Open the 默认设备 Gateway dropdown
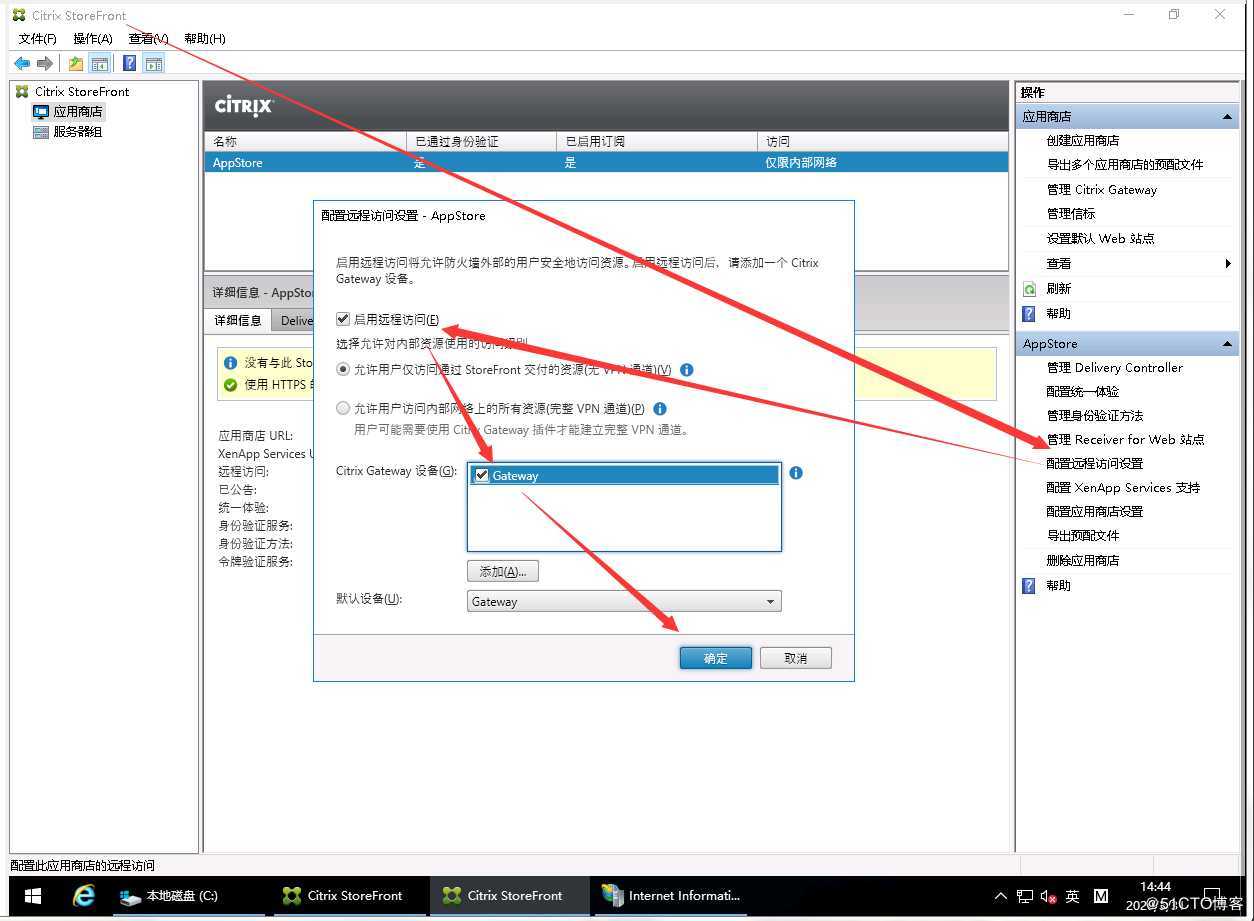The image size is (1254, 921). 624,602
